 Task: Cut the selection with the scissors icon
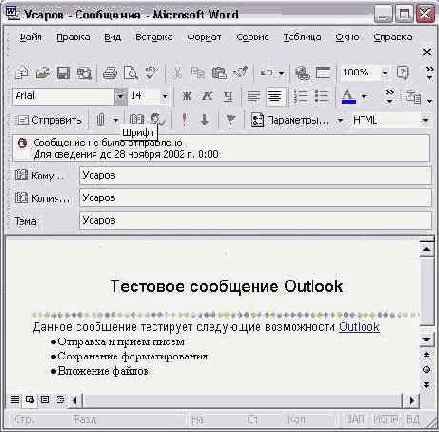coord(178,73)
